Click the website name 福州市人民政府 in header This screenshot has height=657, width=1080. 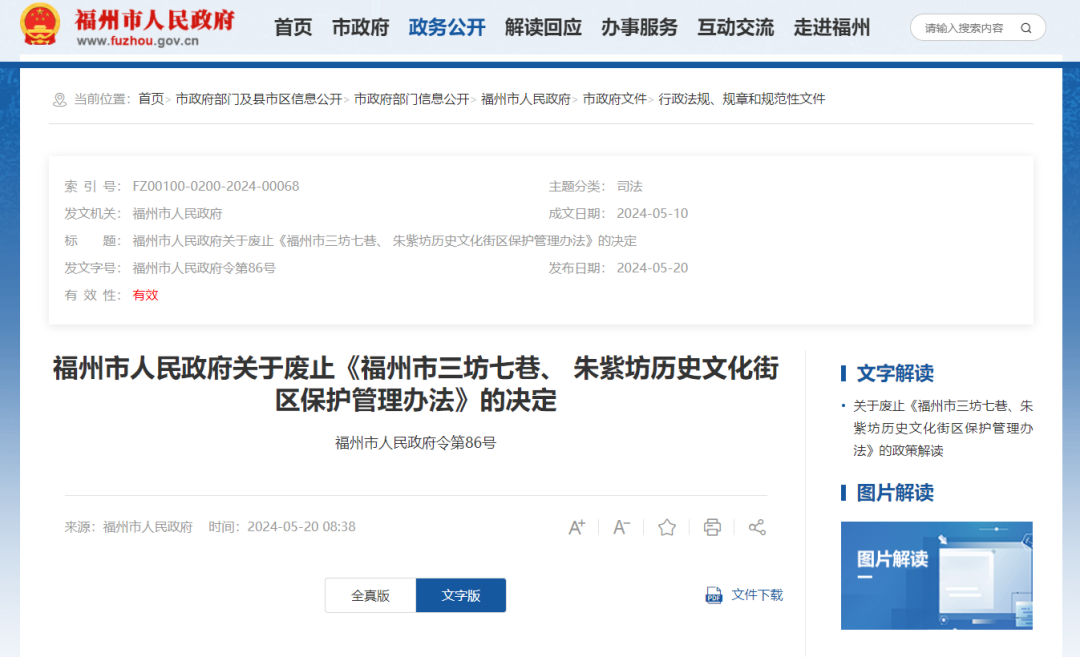point(154,19)
